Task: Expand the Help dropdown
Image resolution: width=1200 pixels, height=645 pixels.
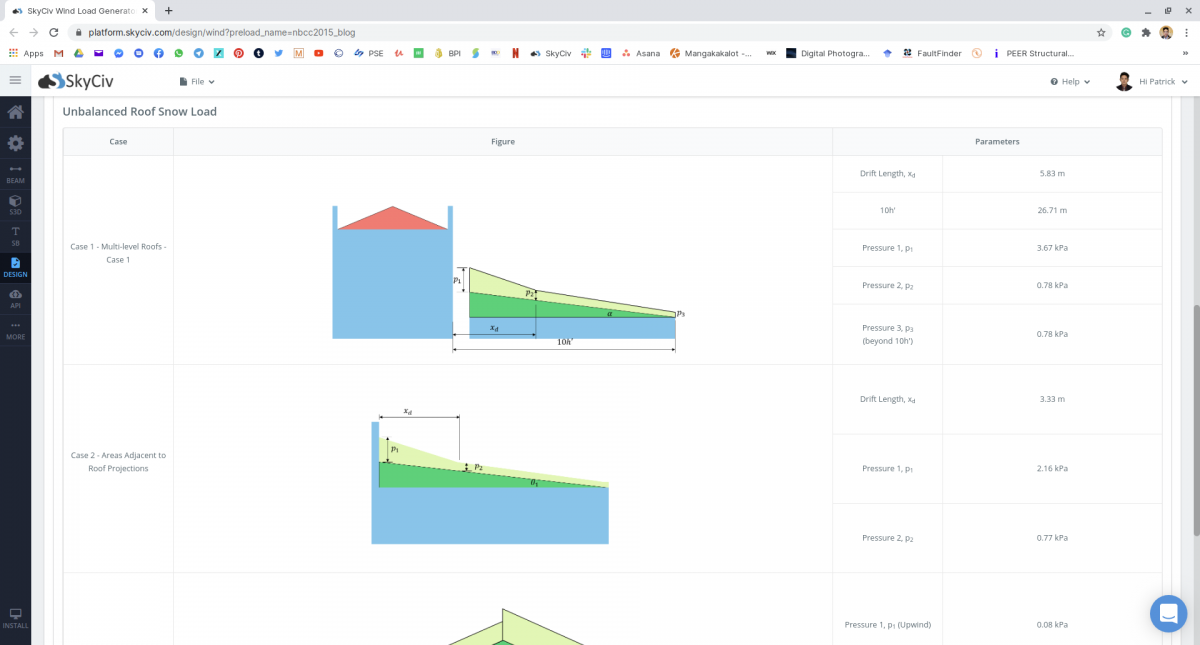Action: click(1070, 81)
